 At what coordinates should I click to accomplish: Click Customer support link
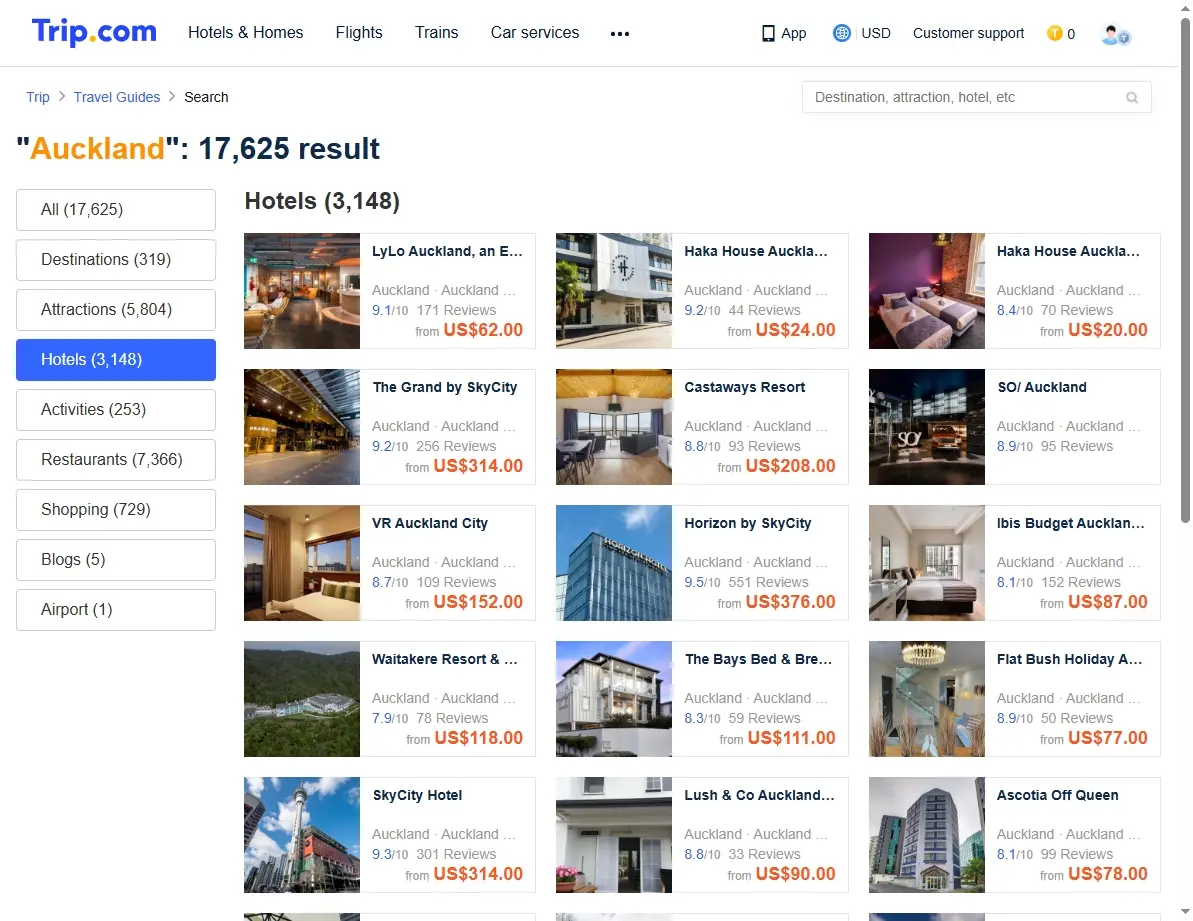(969, 33)
